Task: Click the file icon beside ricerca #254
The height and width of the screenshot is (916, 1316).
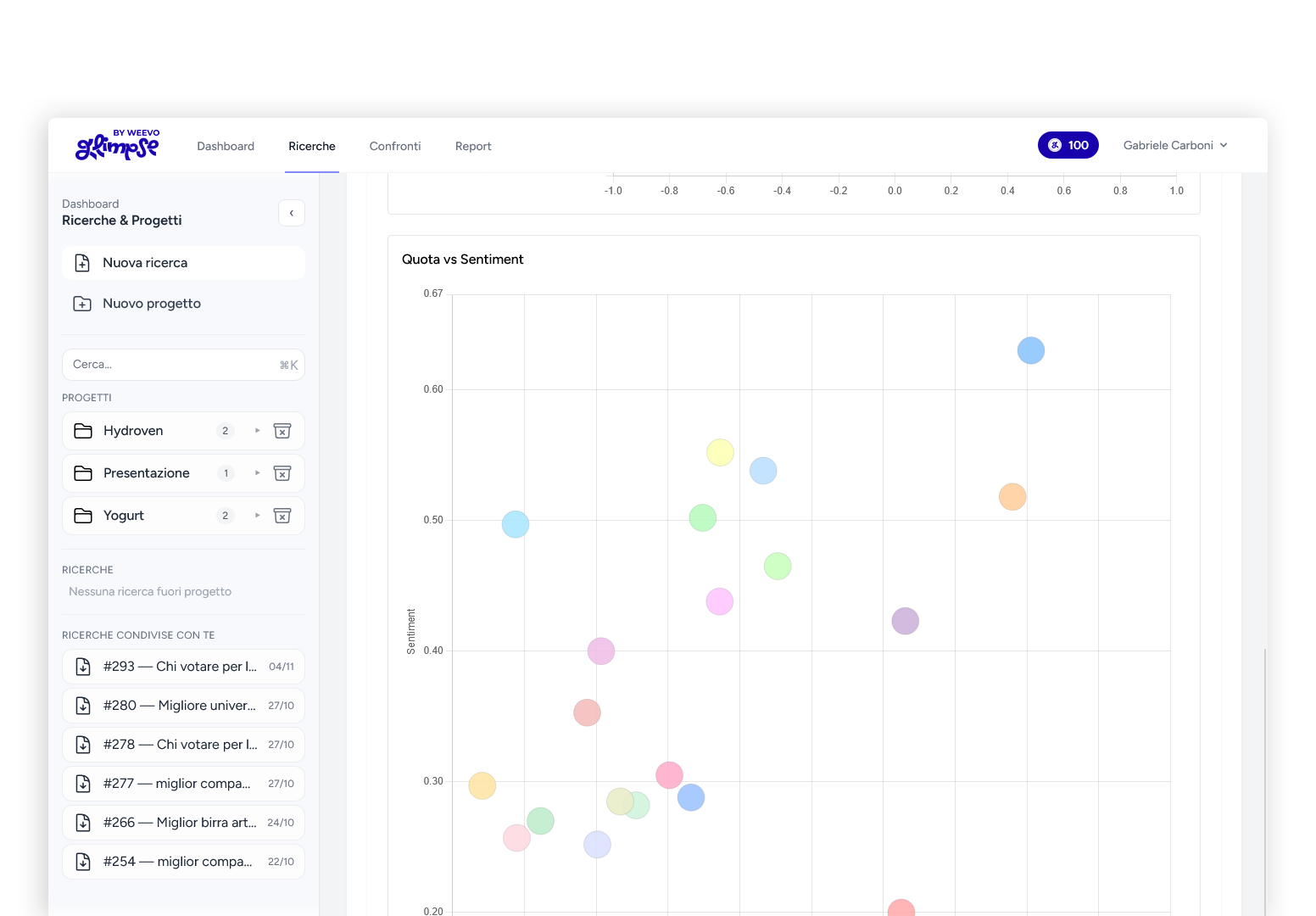Action: click(x=82, y=861)
